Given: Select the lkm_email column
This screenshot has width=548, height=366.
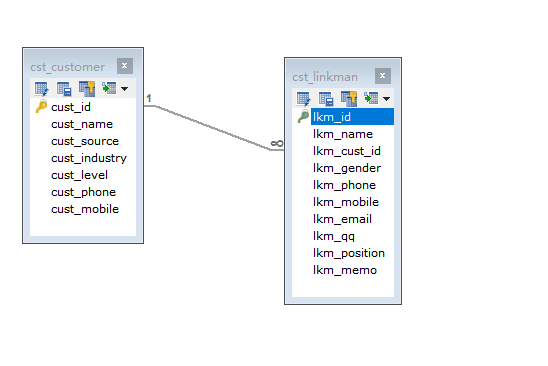Looking at the screenshot, I should (343, 219).
